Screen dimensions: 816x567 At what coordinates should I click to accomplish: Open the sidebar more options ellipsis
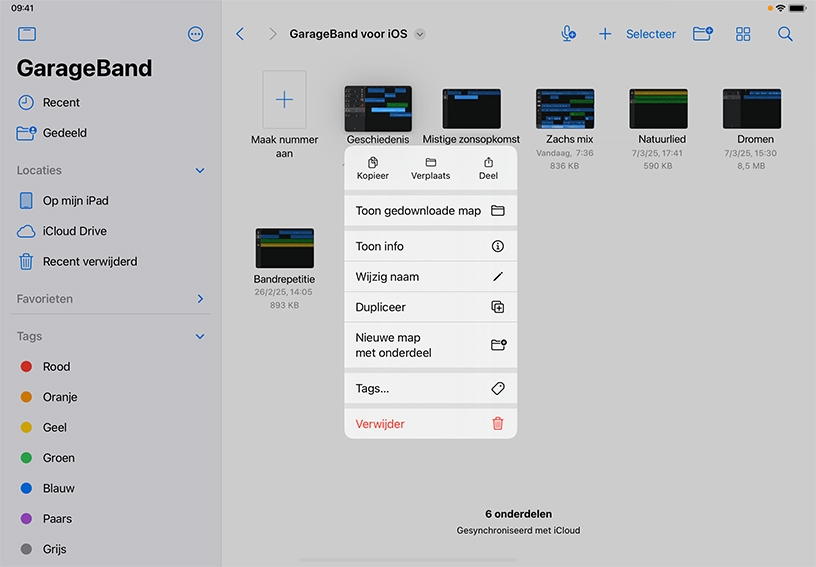pos(196,34)
